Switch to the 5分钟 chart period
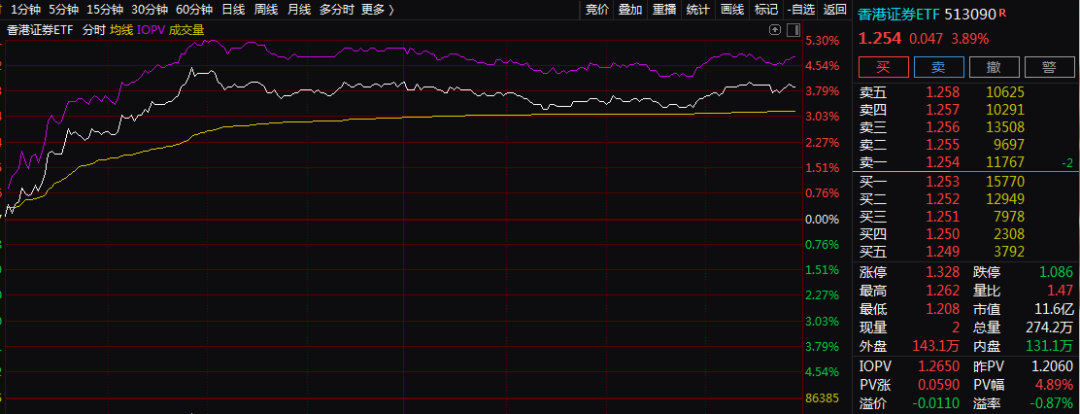1080x414 pixels. coord(63,10)
